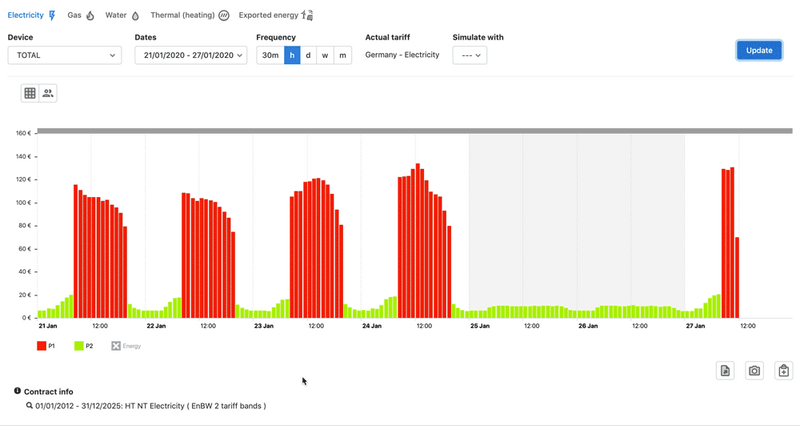Toggle the Energy series in legend
This screenshot has height=426, width=800.
pyautogui.click(x=116, y=345)
